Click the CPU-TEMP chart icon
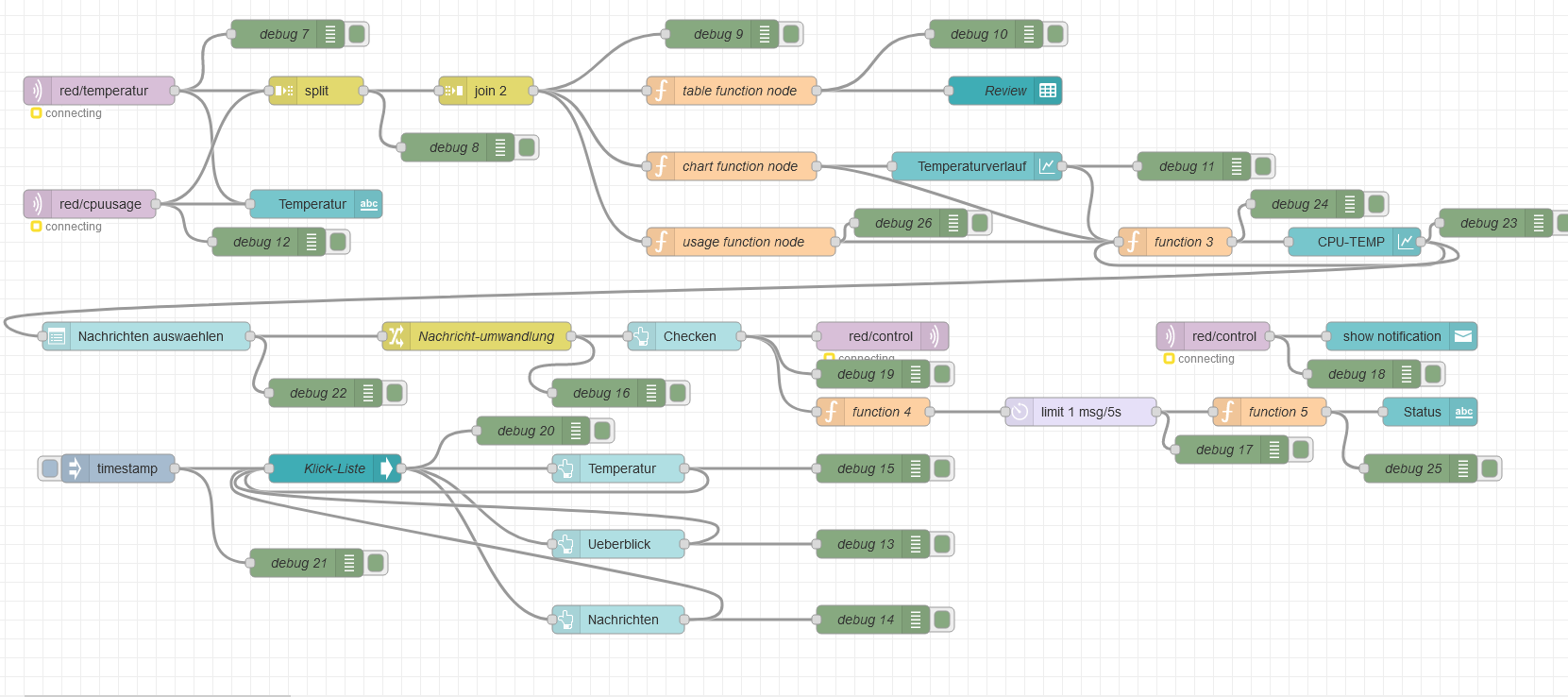Screen dimensions: 1568x697 tap(1407, 242)
